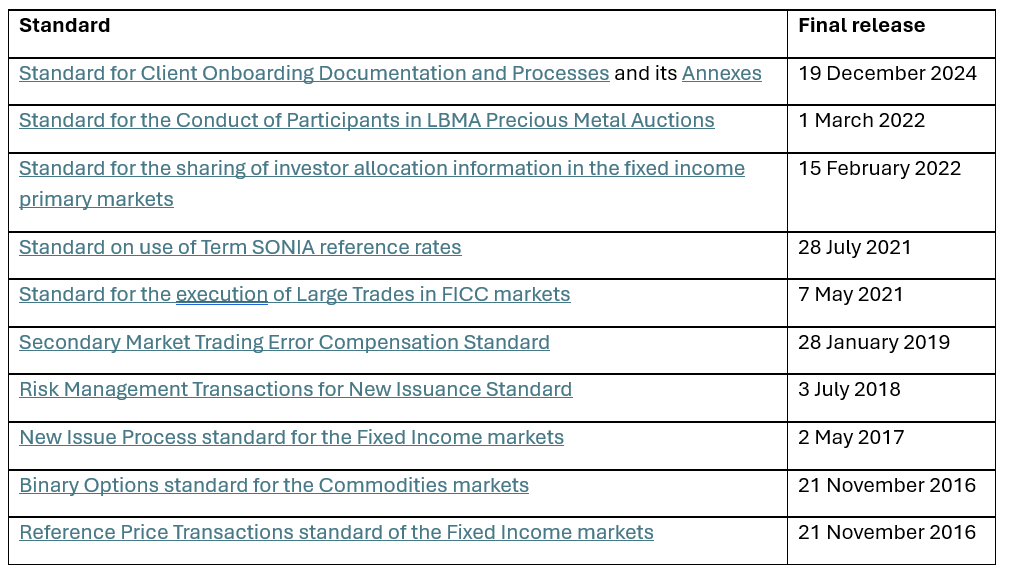Open Large Trades in FICC markets standard
The width and height of the screenshot is (1012, 571).
(294, 294)
